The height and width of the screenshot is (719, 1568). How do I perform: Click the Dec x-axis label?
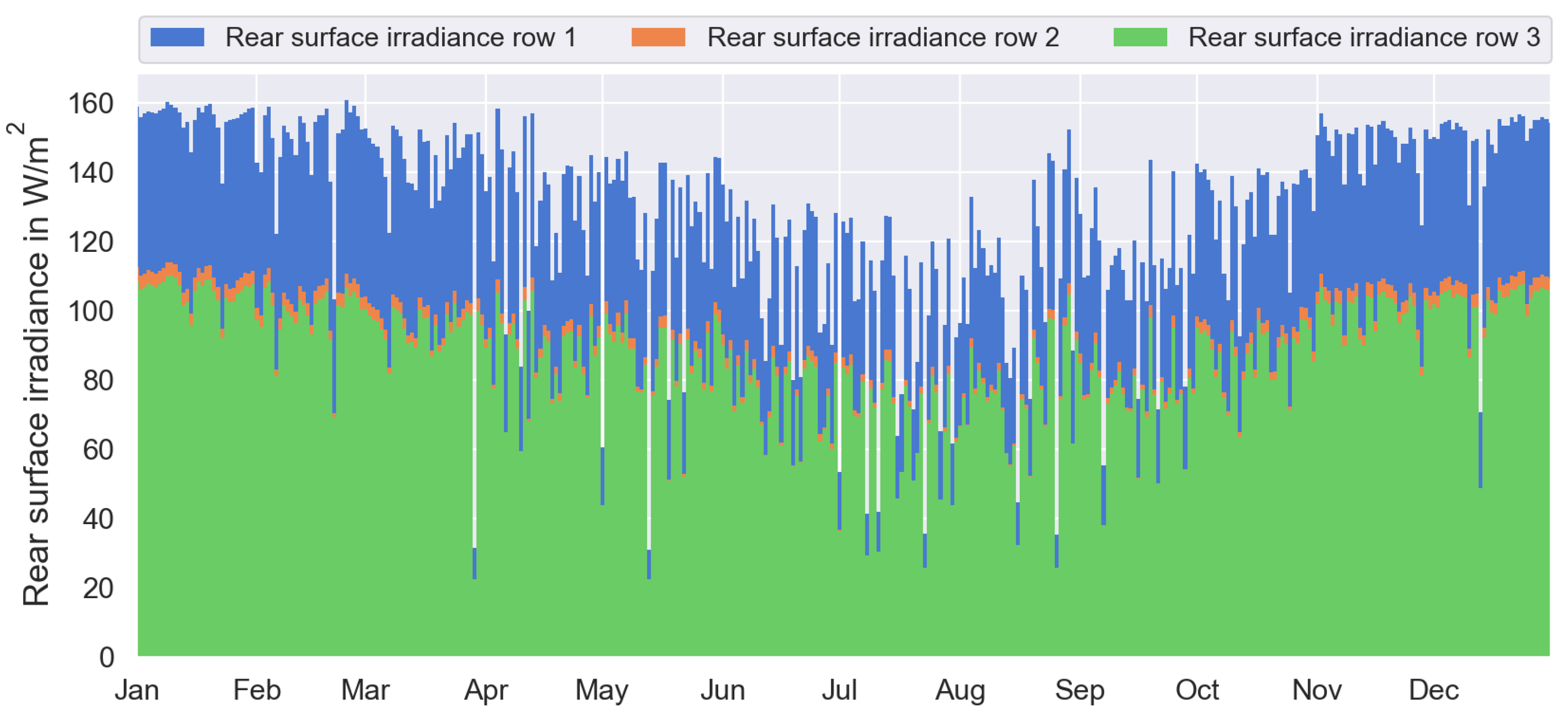[1434, 690]
